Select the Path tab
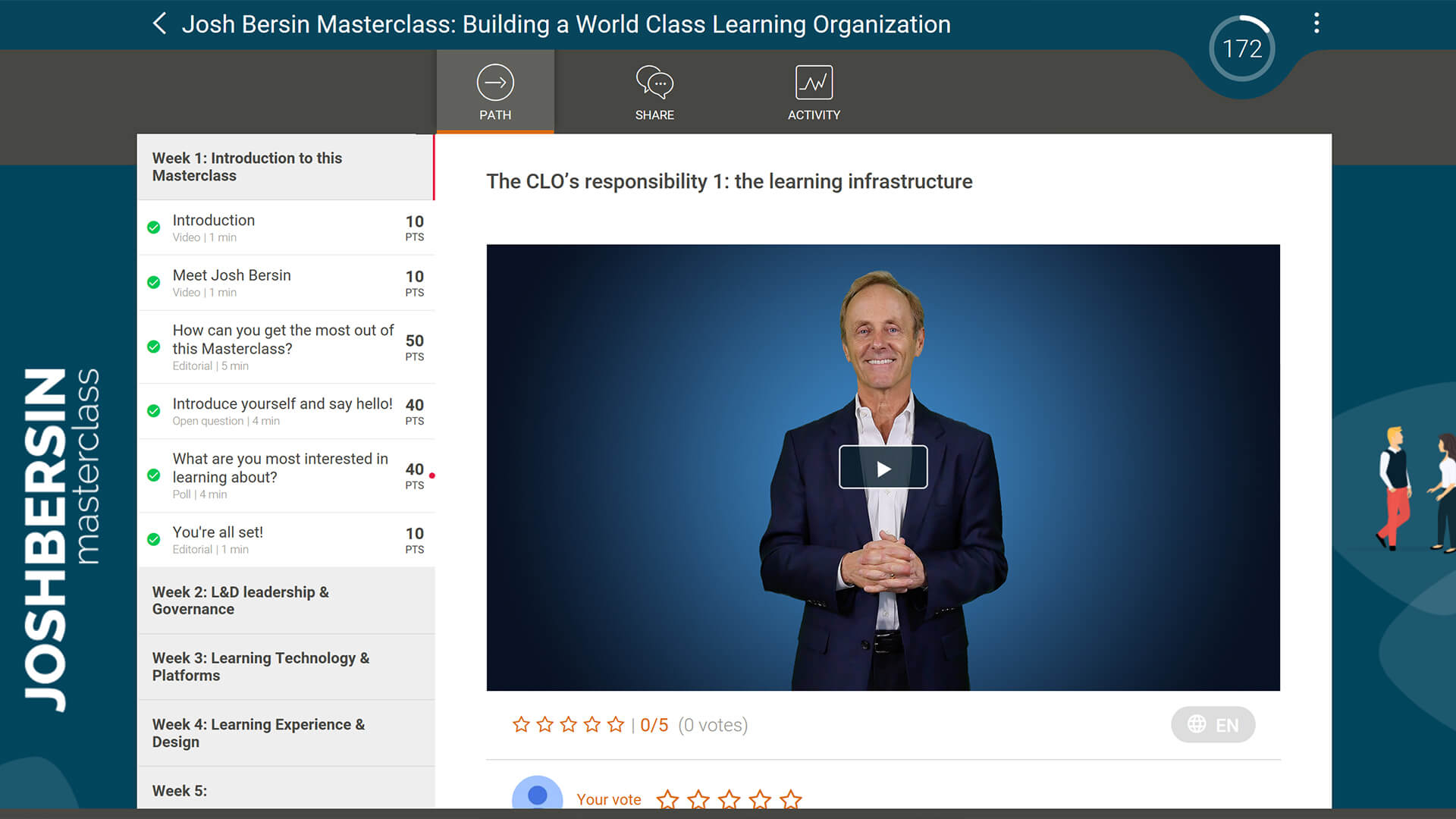Screen dimensions: 1456x819 pos(495,93)
